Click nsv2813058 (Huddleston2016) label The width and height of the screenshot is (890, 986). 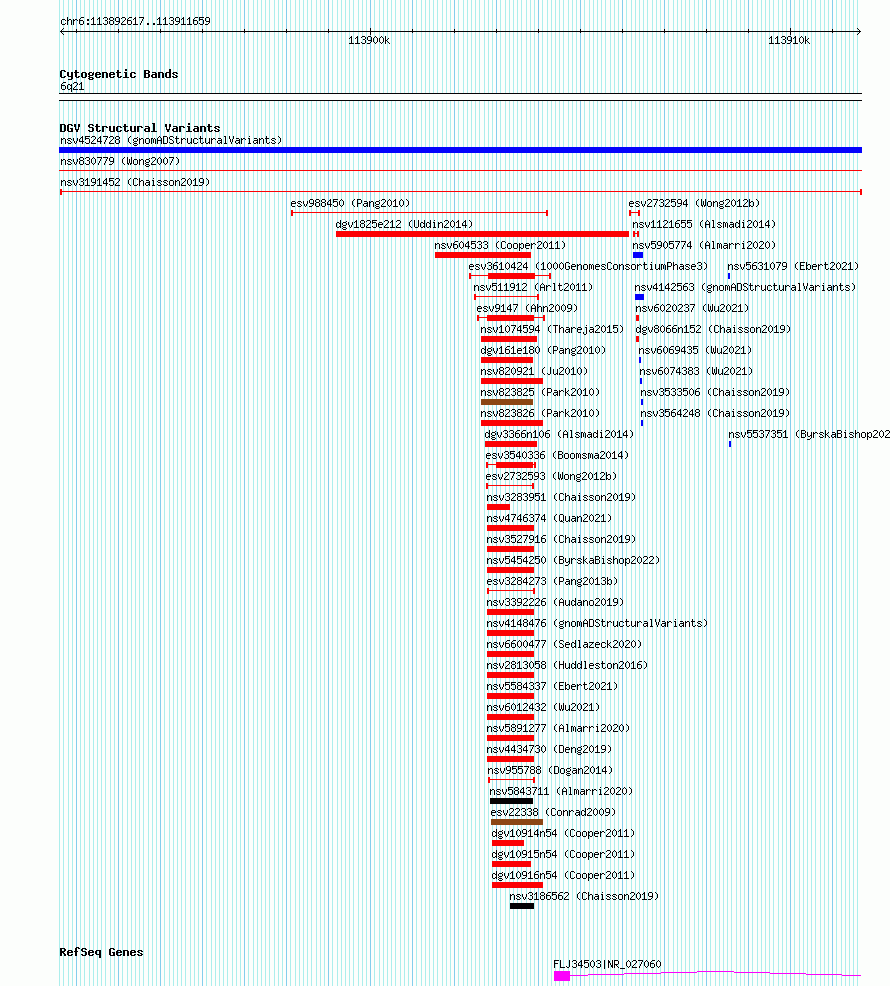[x=567, y=665]
